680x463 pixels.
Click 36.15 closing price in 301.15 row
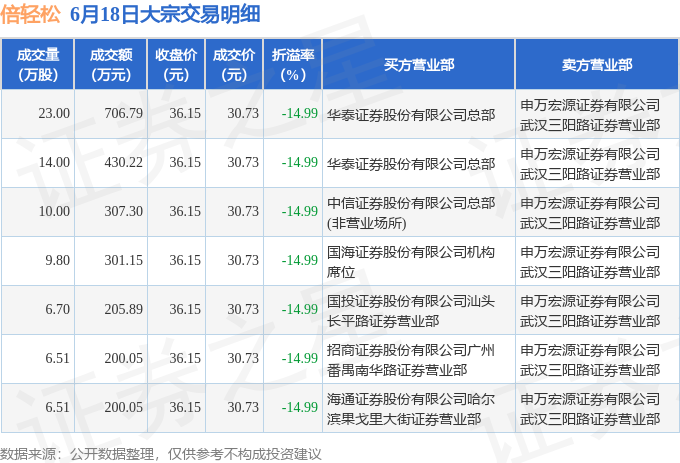click(x=185, y=261)
